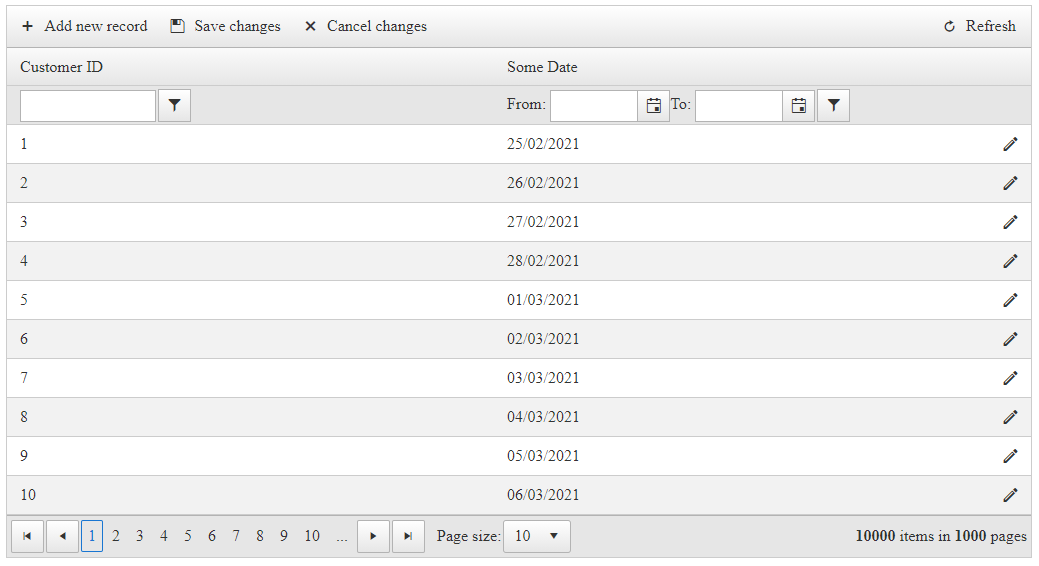Go to the next page

tap(373, 537)
